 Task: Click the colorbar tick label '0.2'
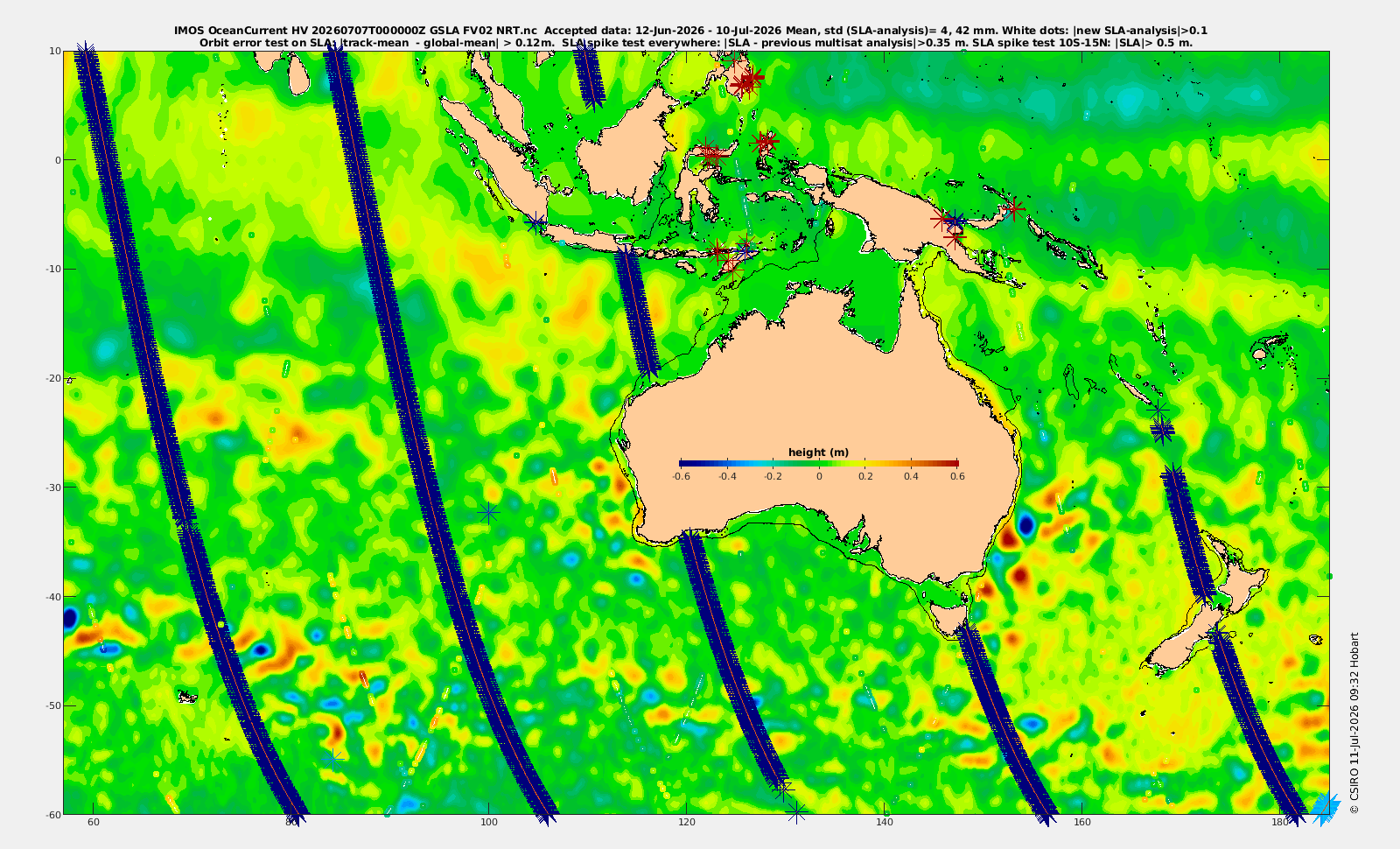(865, 476)
